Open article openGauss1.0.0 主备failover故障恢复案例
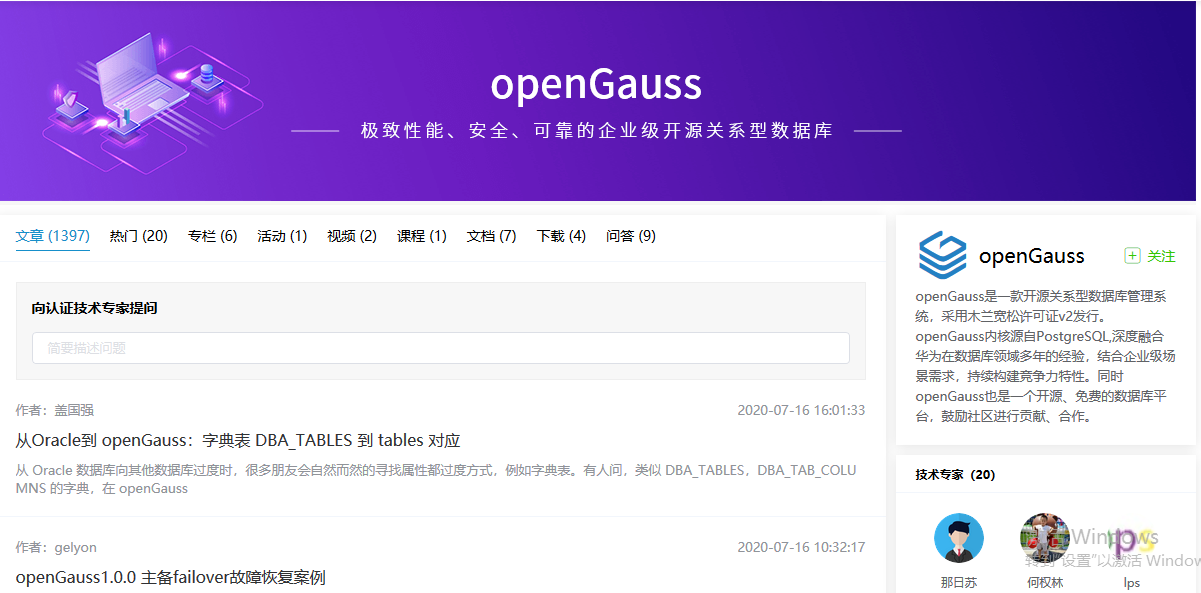This screenshot has height=593, width=1201. 171,577
